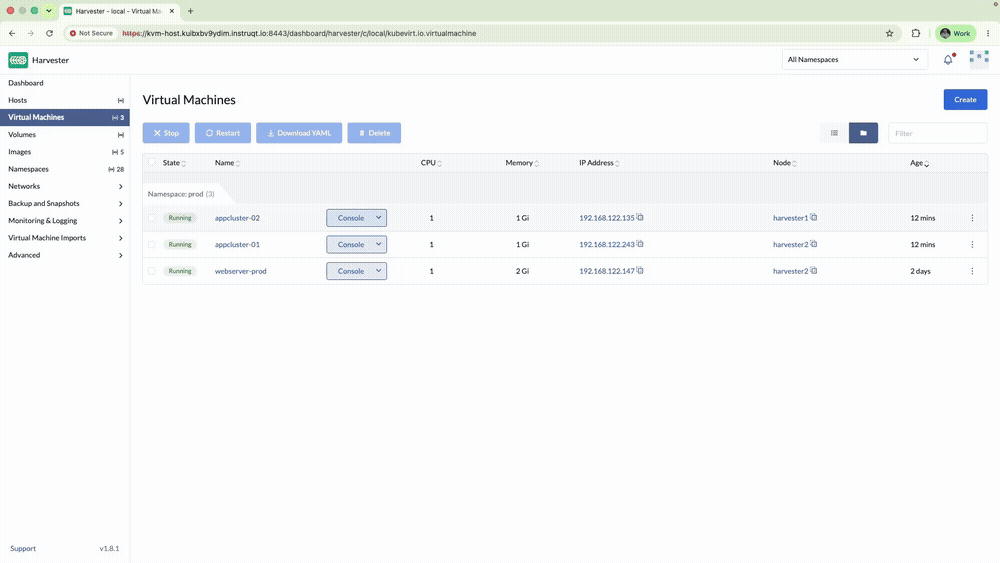
Task: Copy IP address 192.168.122.147
Action: point(640,271)
